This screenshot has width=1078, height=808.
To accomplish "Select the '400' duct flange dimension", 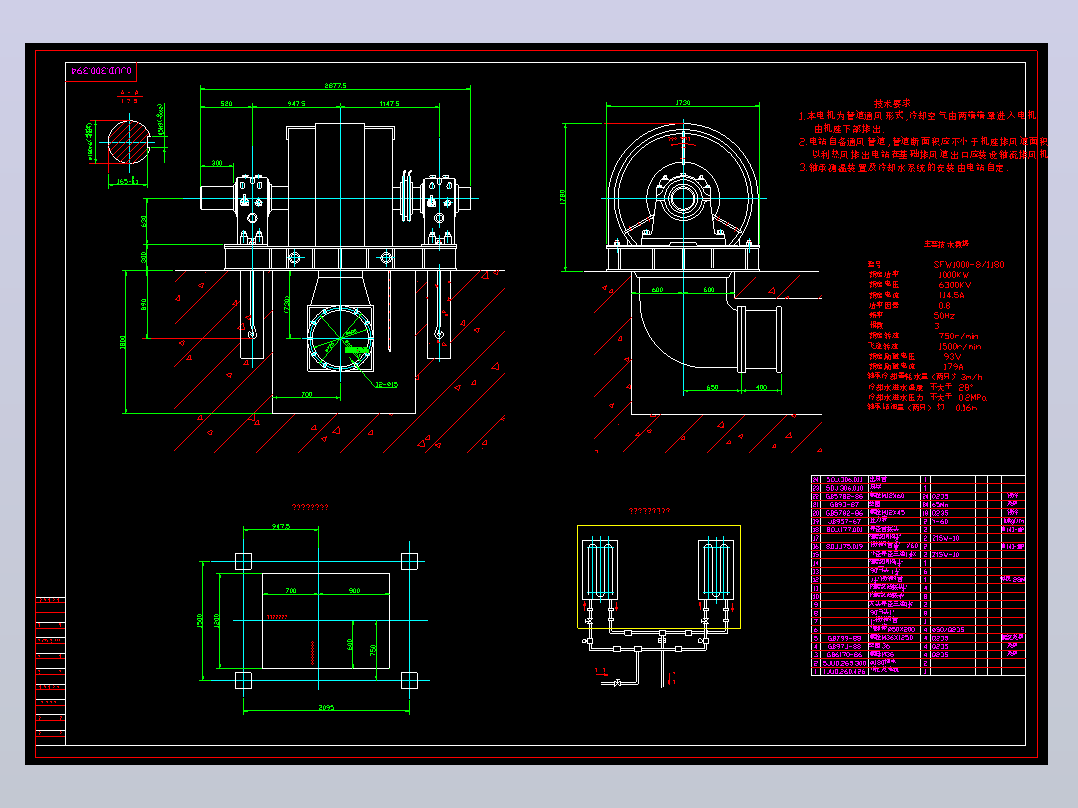I will (761, 388).
